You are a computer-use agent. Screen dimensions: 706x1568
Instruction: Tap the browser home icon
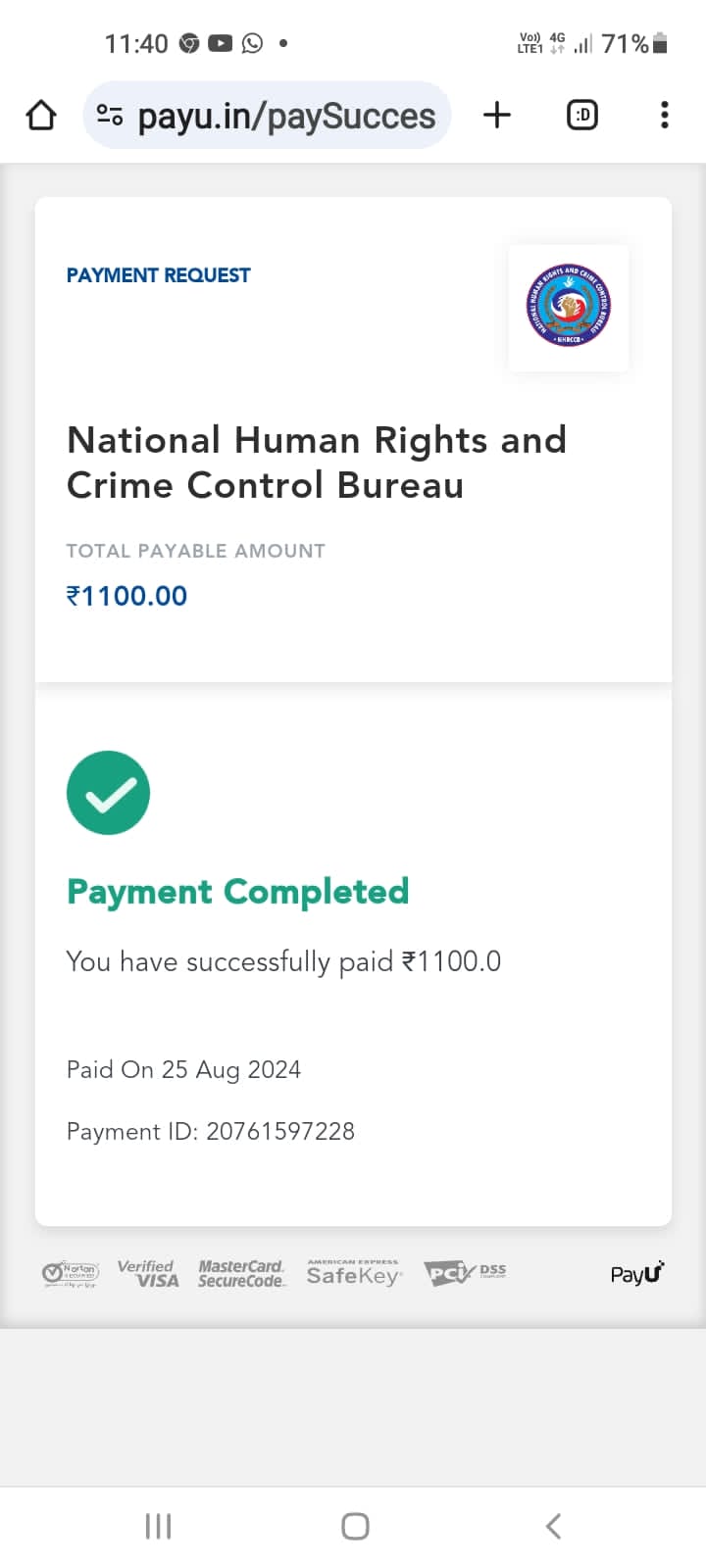[x=41, y=116]
